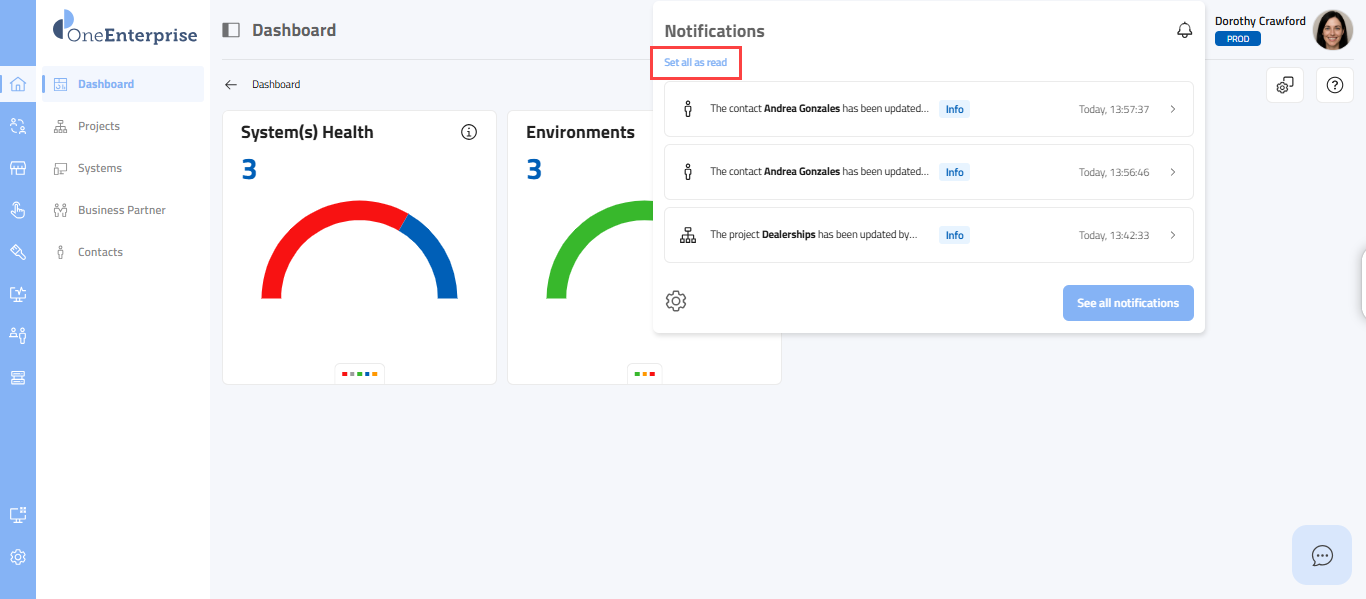This screenshot has width=1366, height=599.
Task: Open Projects in the side menu
Action: tap(98, 126)
